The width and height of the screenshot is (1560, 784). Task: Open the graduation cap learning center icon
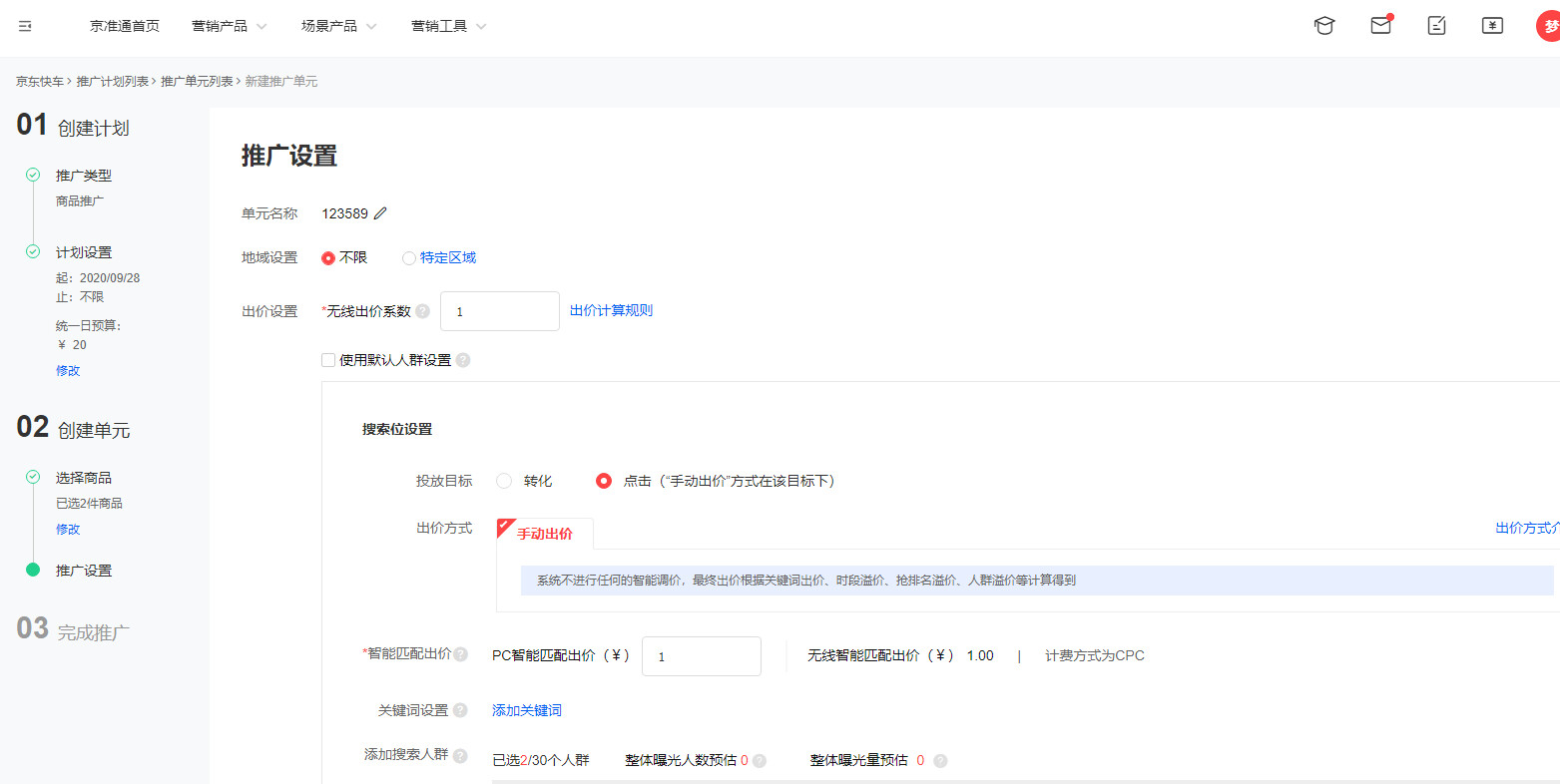coord(1323,26)
